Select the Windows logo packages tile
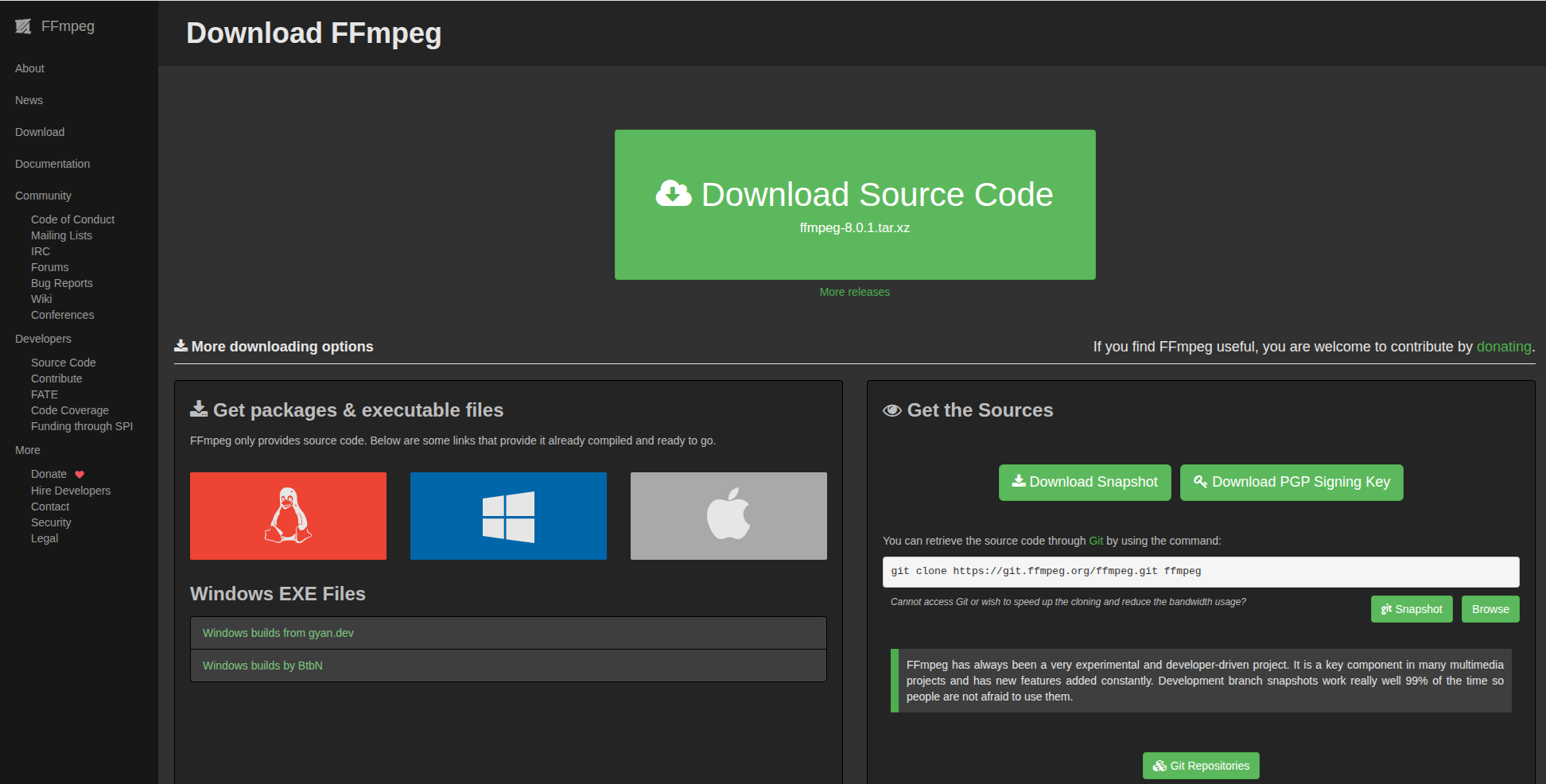Viewport: 1546px width, 784px height. click(x=508, y=516)
